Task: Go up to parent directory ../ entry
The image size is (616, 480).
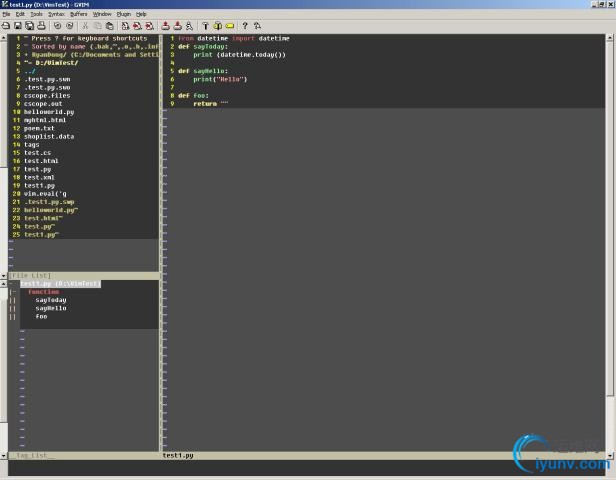Action: (x=30, y=72)
